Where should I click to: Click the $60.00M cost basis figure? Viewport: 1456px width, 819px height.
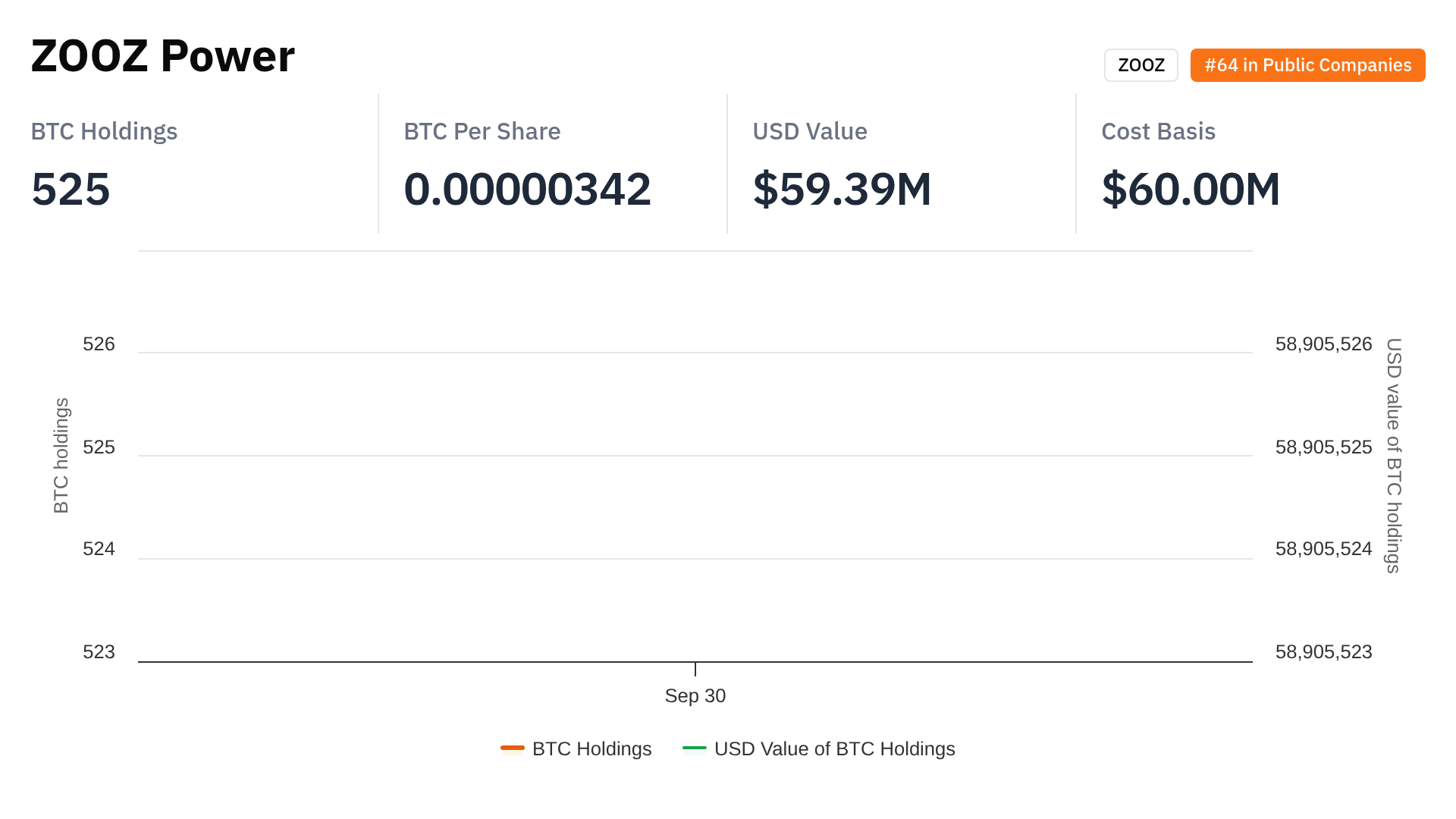tap(1191, 189)
